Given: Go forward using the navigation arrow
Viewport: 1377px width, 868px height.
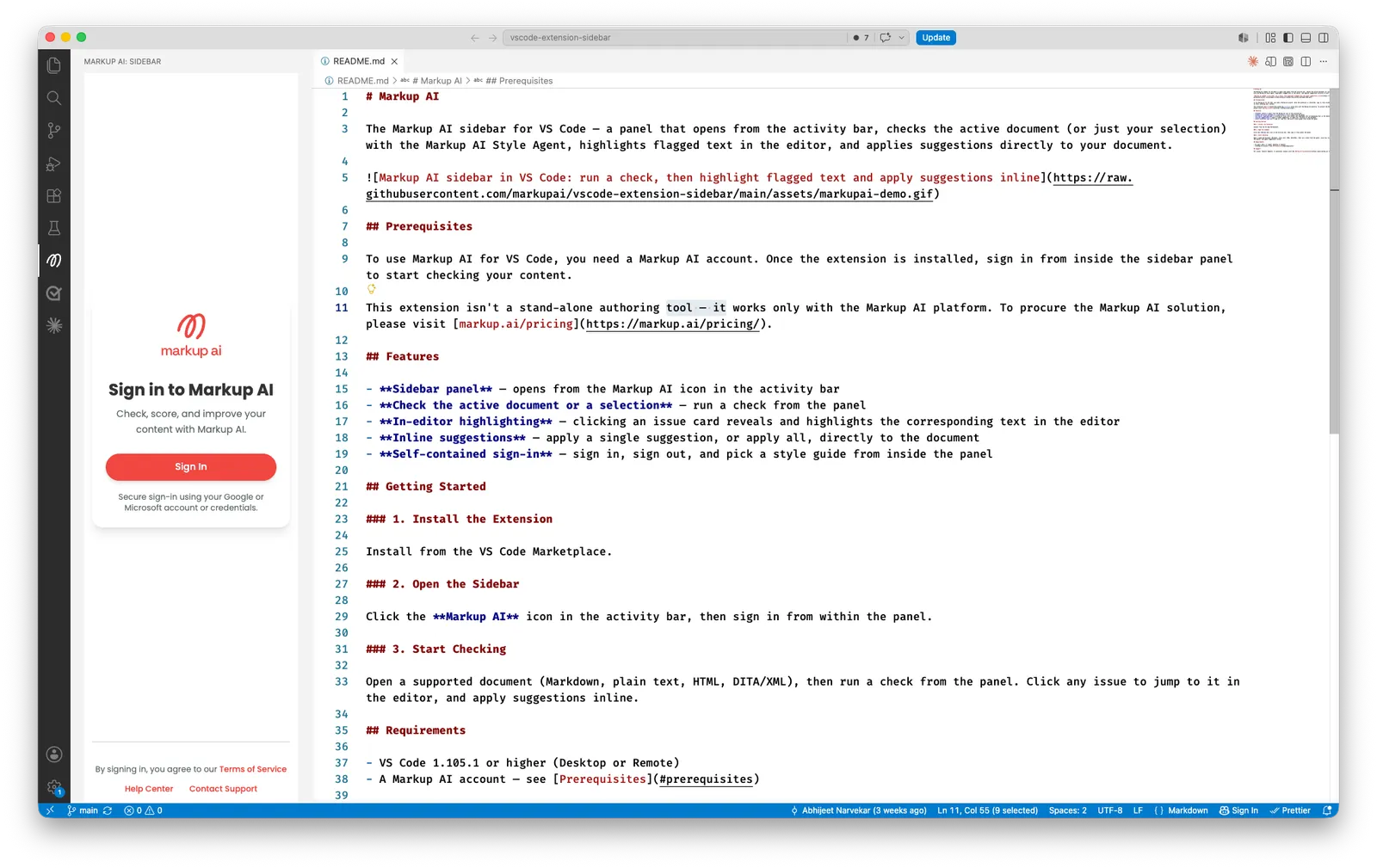Looking at the screenshot, I should pos(493,38).
